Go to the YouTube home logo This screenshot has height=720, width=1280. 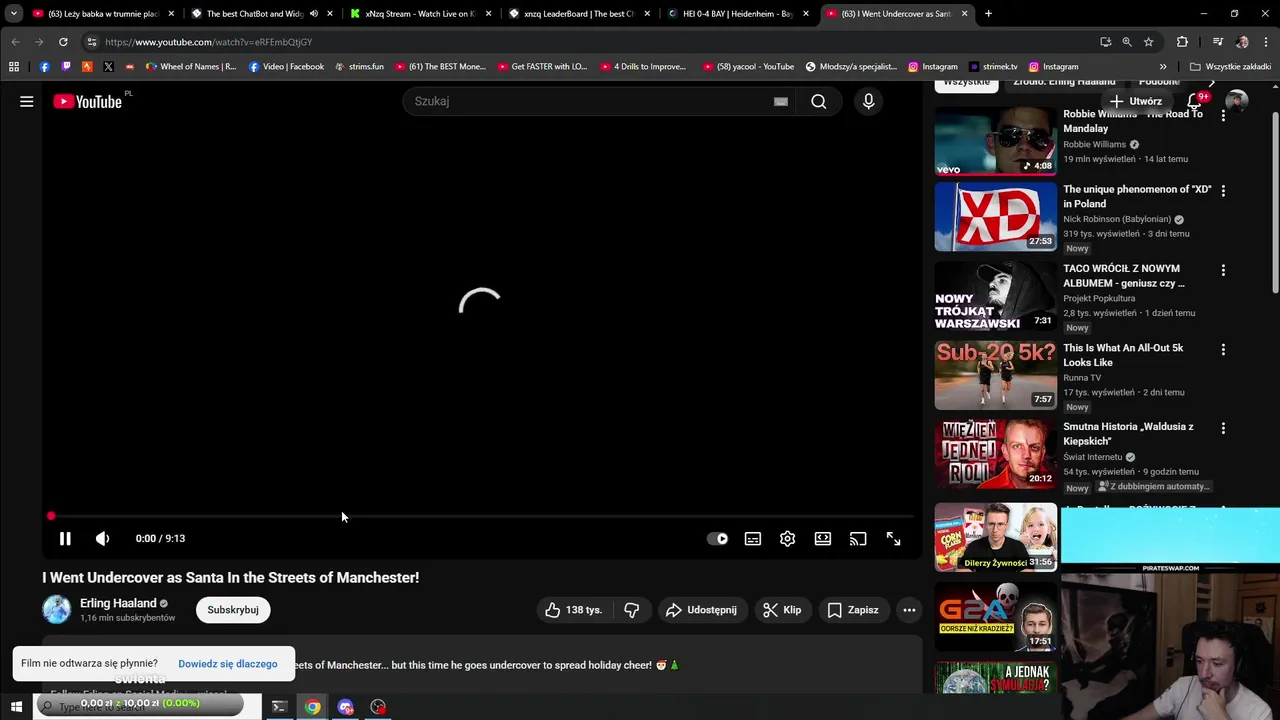tap(88, 101)
